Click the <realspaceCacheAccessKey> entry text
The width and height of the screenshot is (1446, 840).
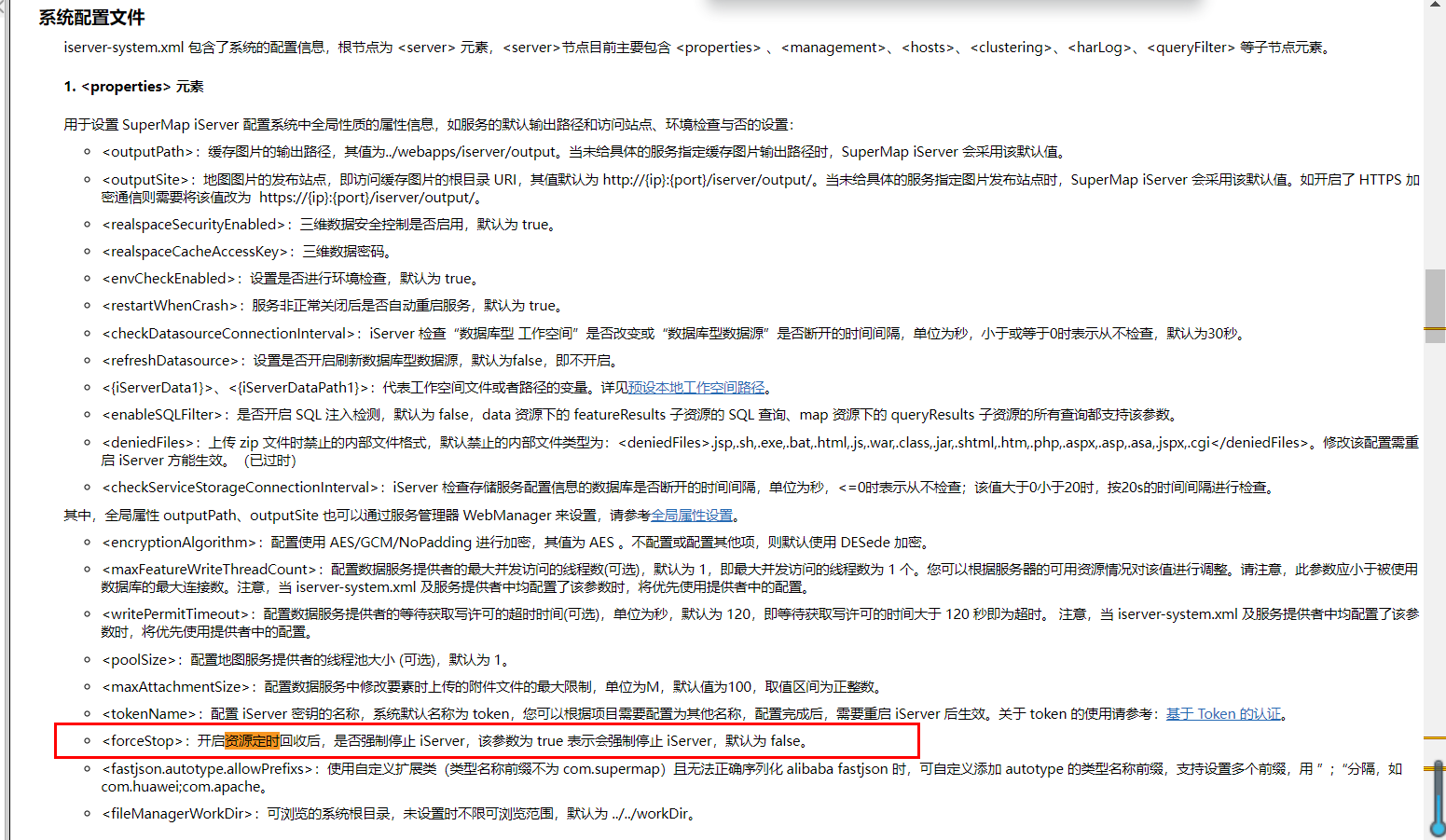coord(249,252)
